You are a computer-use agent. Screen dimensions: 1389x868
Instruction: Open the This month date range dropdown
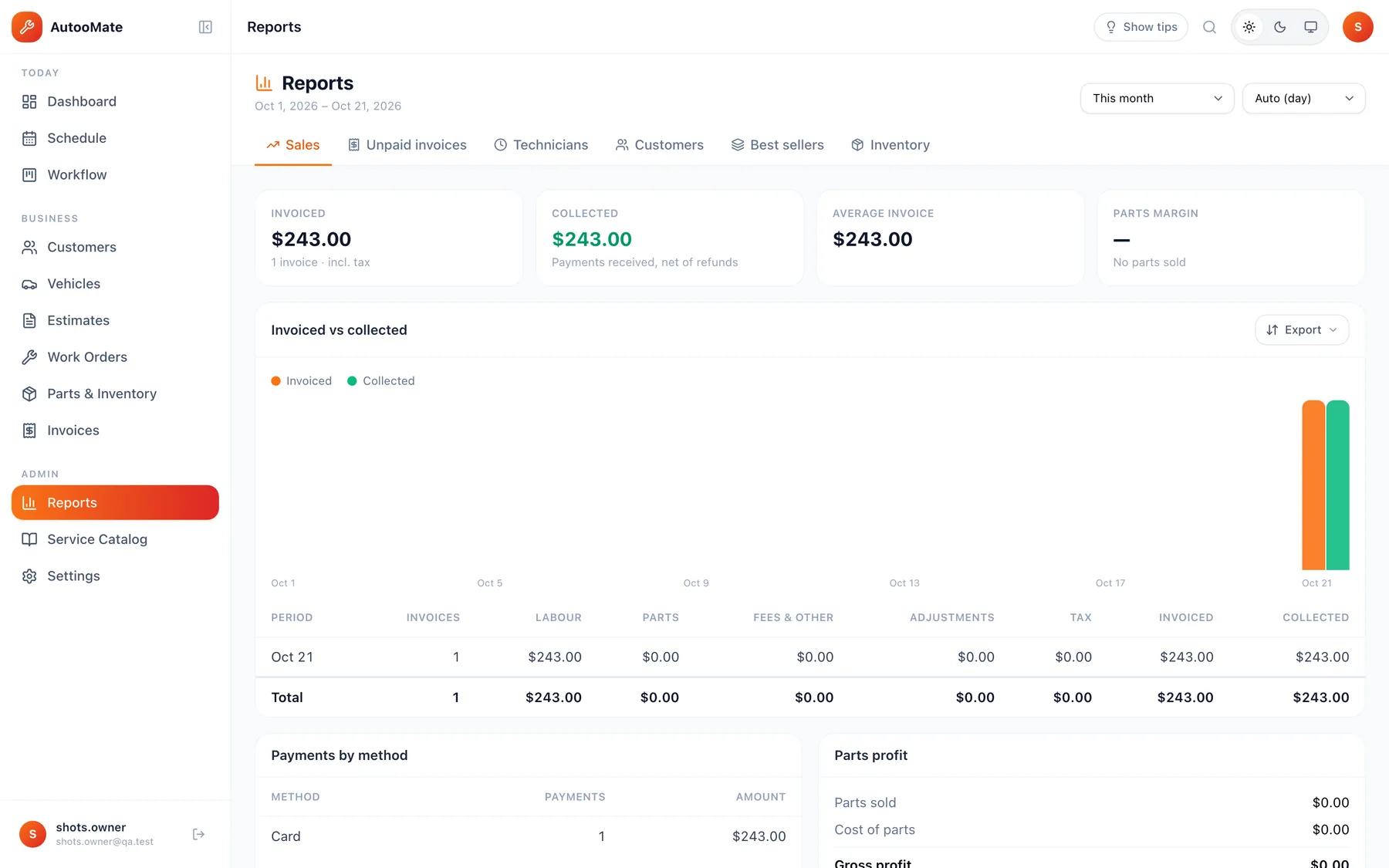(1157, 98)
